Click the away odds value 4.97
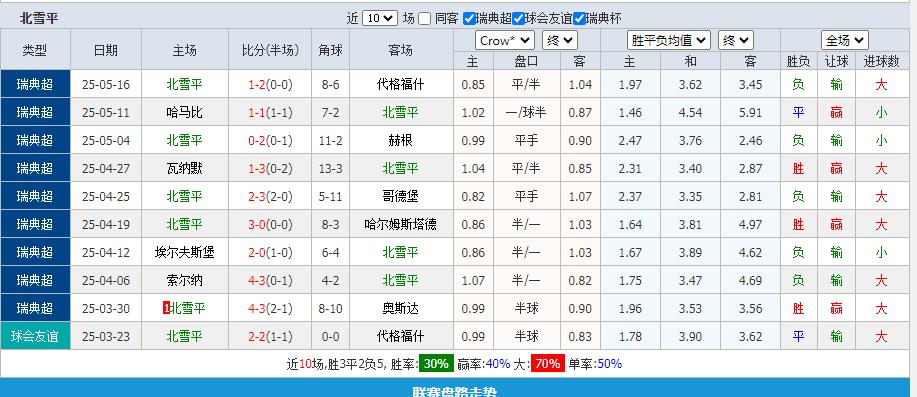Screen dimensions: 917x397 750,225
